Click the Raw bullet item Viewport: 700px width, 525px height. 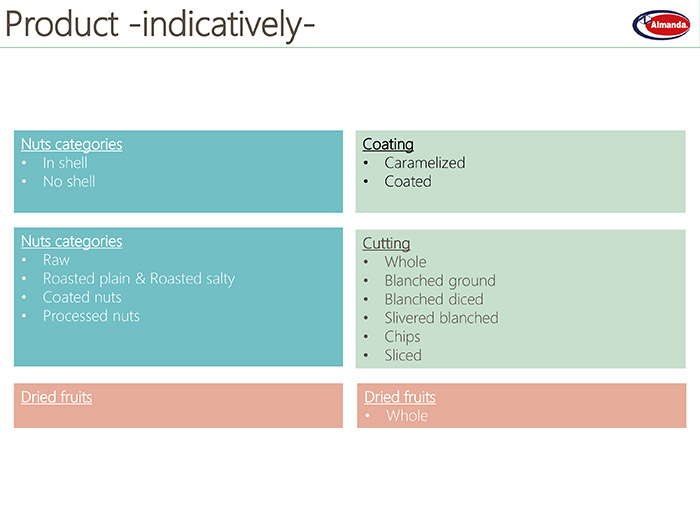56,260
